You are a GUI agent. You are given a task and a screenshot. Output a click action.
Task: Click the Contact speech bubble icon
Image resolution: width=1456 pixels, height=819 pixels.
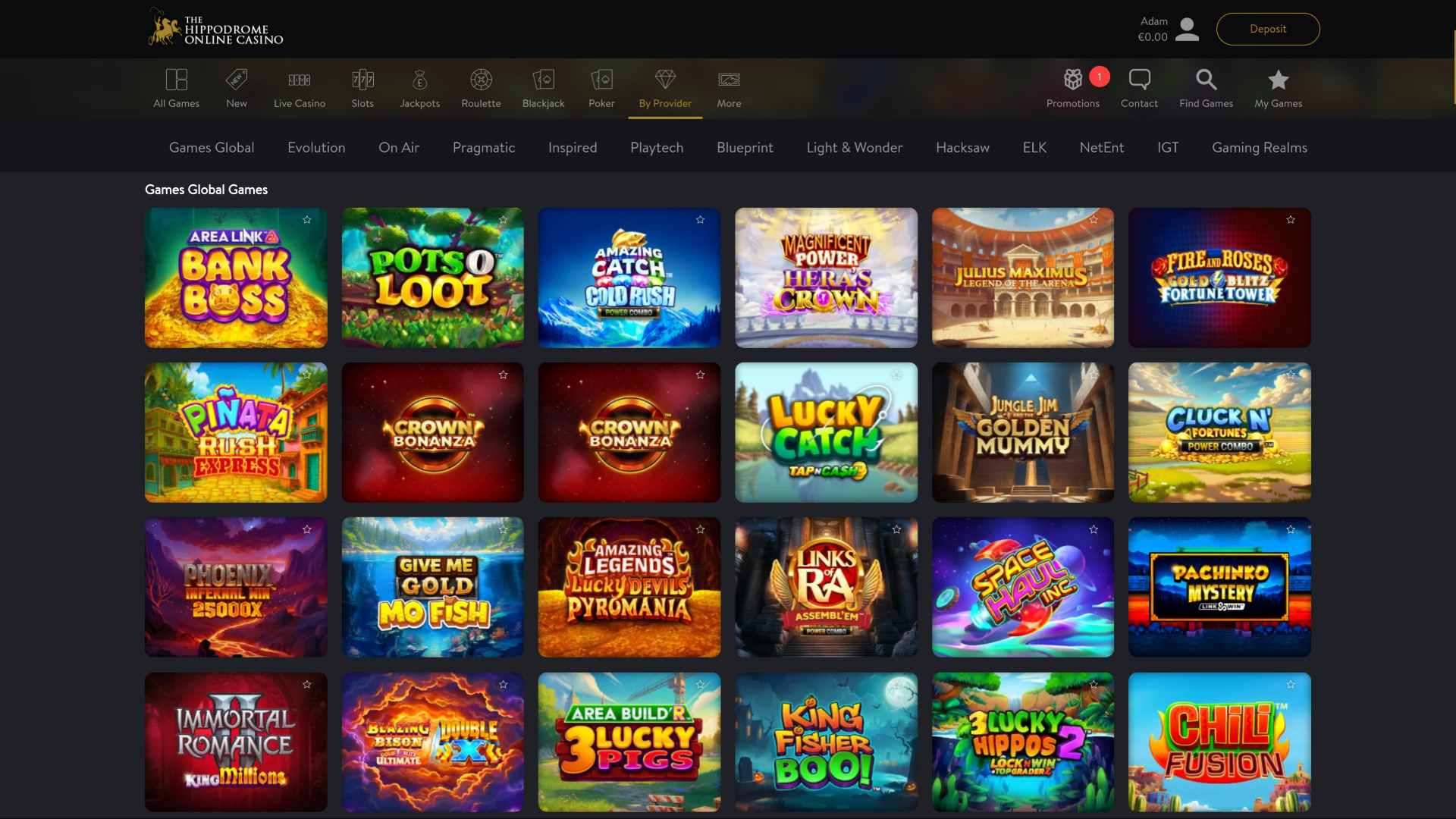[x=1139, y=79]
